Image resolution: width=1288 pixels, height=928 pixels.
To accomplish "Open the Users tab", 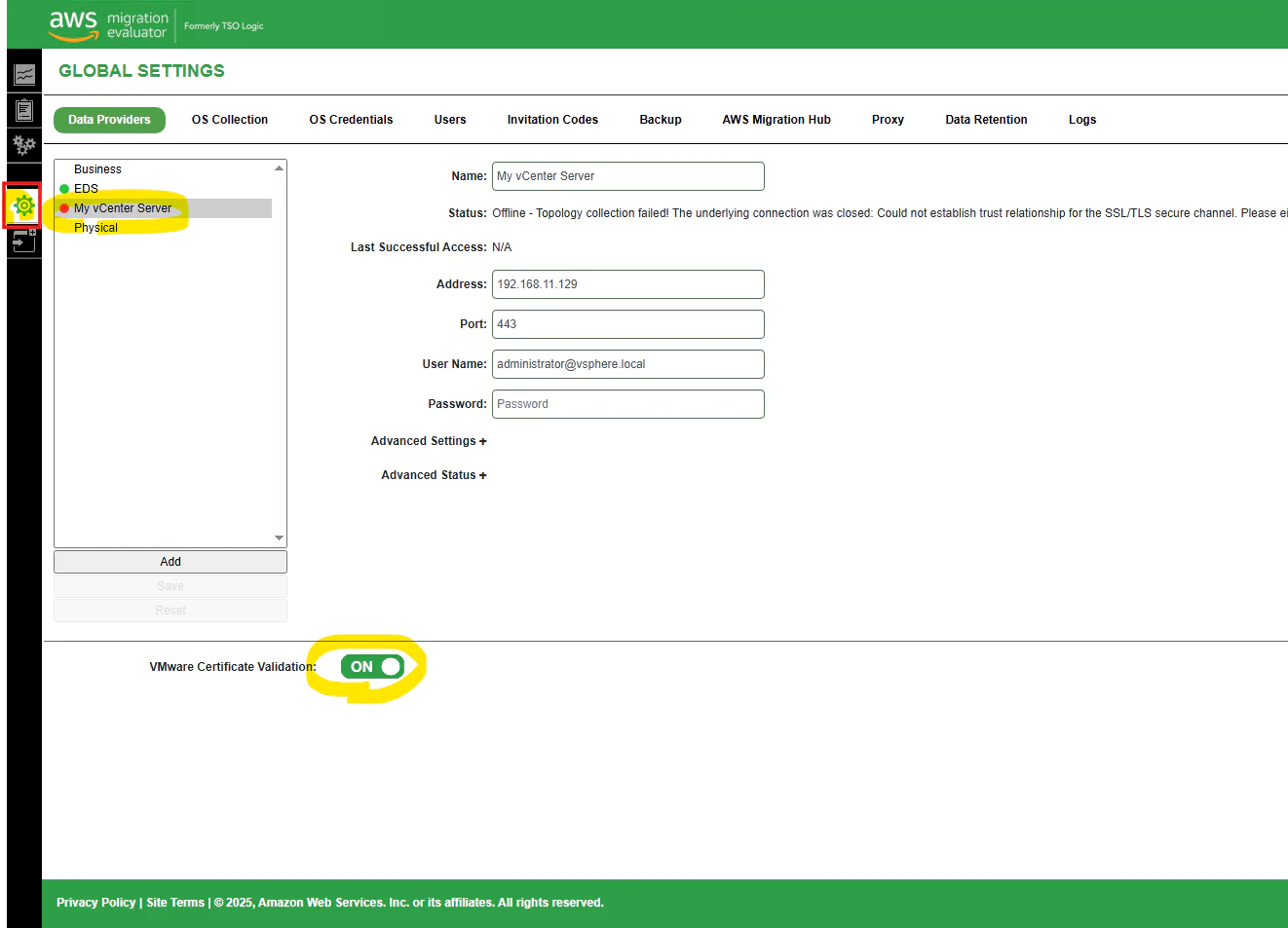I will tap(450, 120).
